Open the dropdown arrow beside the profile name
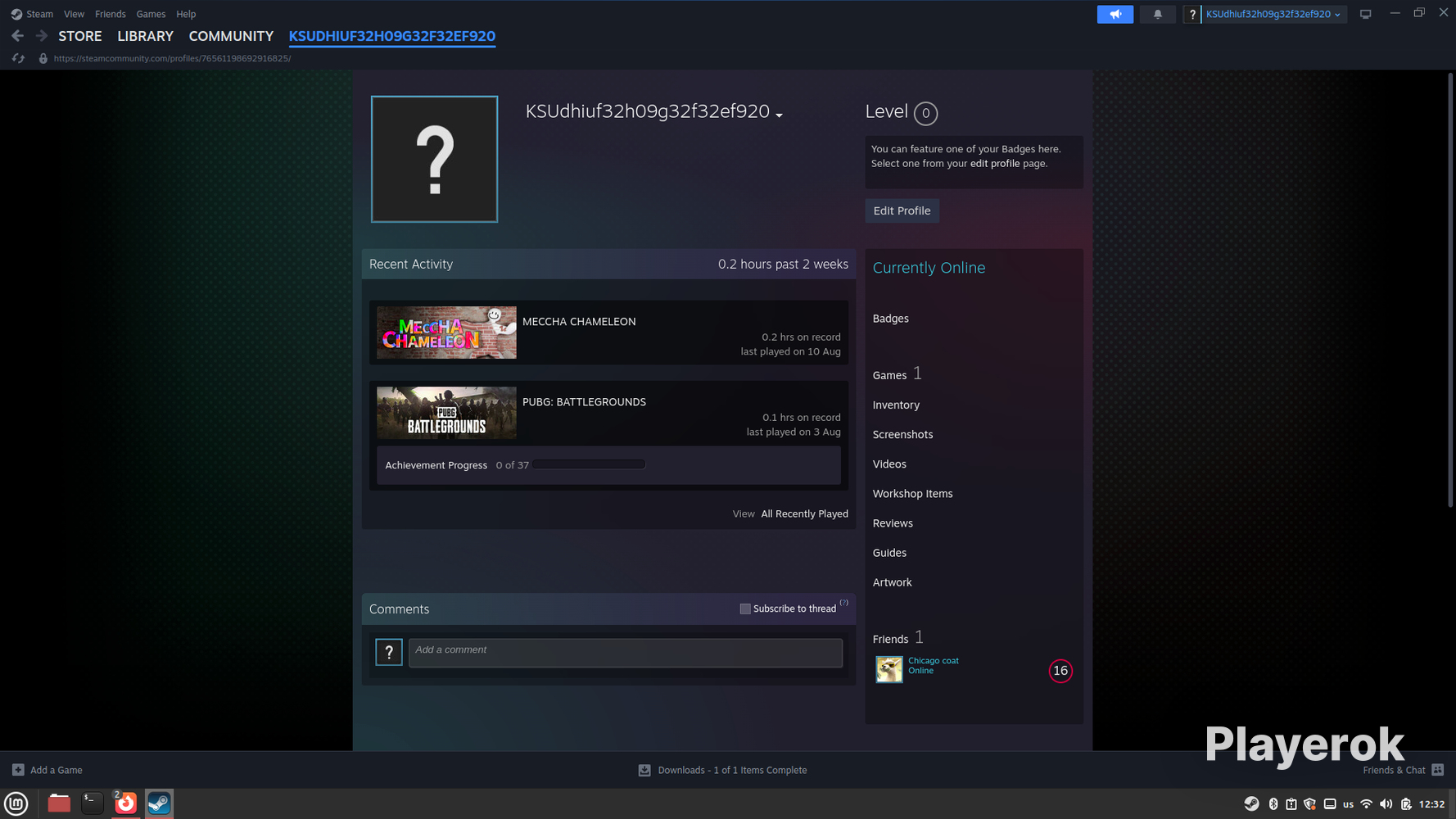 pos(779,115)
